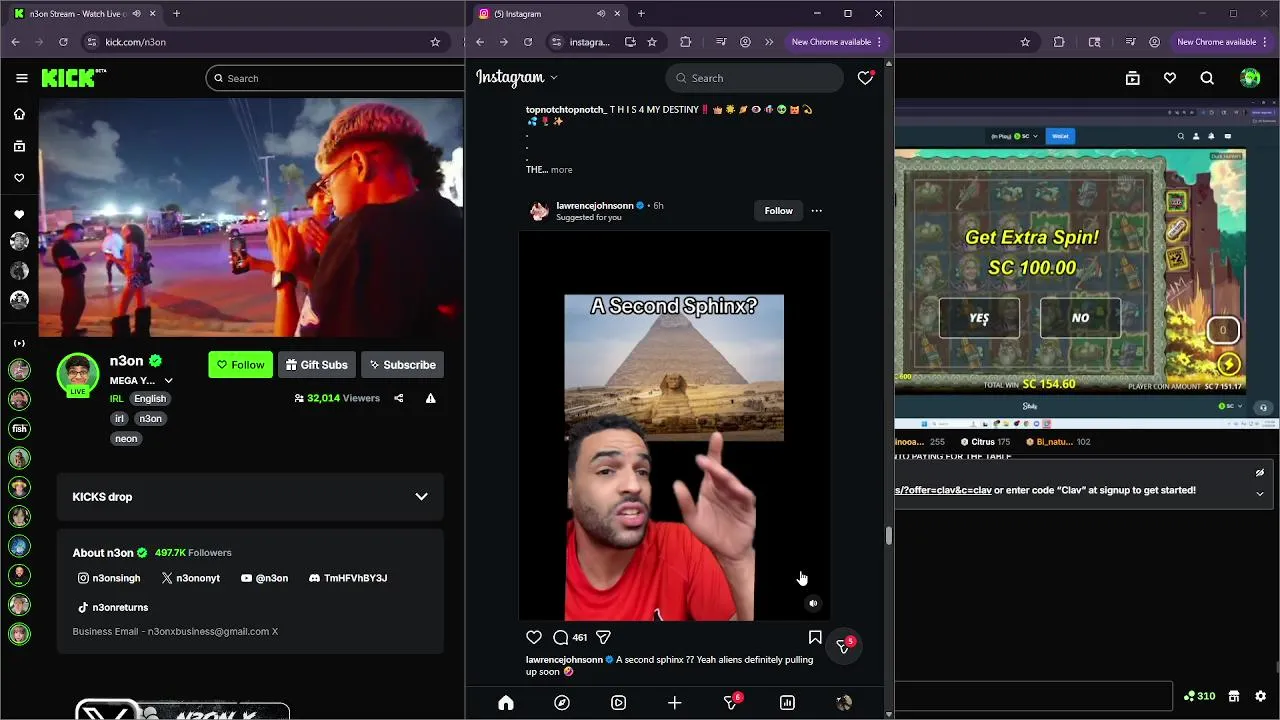
Task: Open media controls icon in Instagram window
Action: click(721, 42)
